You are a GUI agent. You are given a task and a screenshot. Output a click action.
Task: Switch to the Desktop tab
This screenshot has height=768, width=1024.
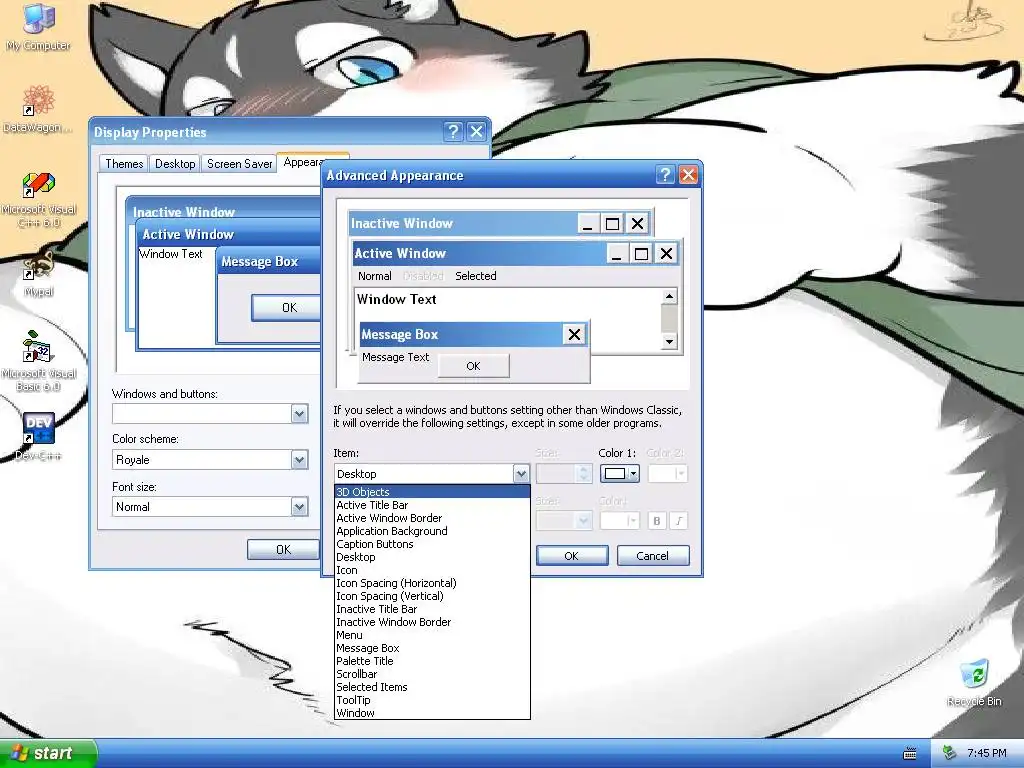click(x=175, y=163)
